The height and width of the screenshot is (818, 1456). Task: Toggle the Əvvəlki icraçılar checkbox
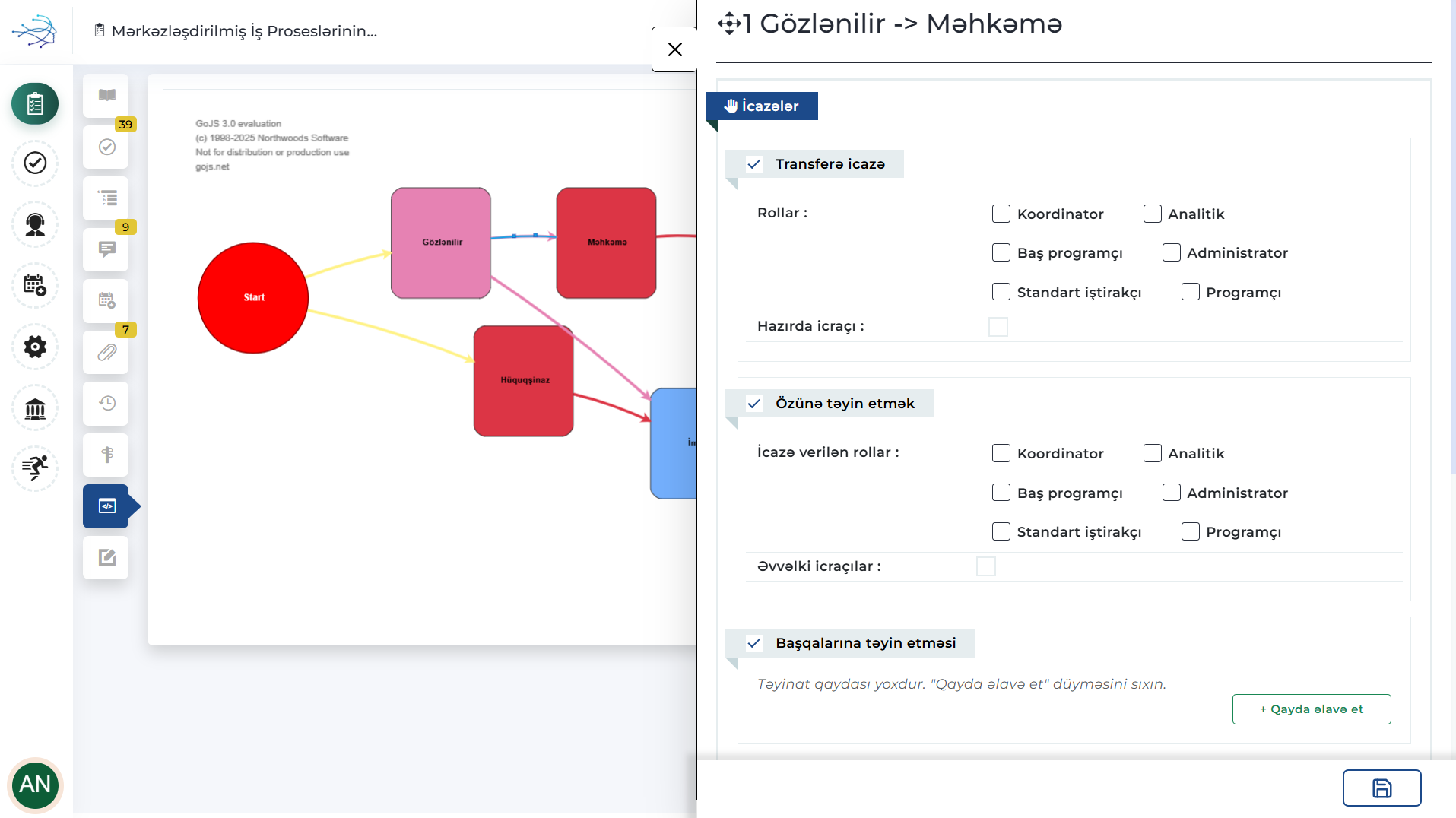click(x=986, y=566)
